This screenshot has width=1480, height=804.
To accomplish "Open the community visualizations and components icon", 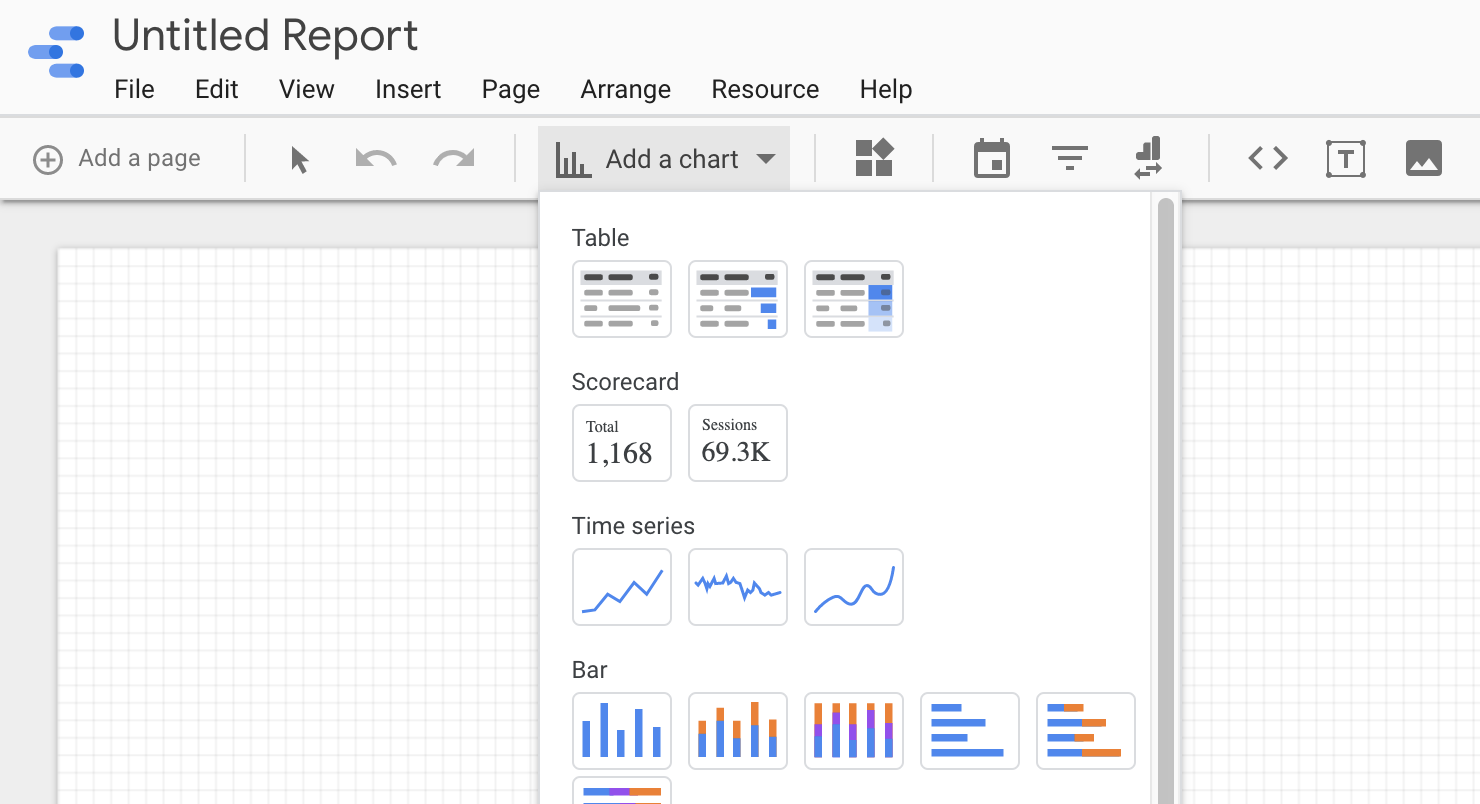I will pyautogui.click(x=873, y=158).
